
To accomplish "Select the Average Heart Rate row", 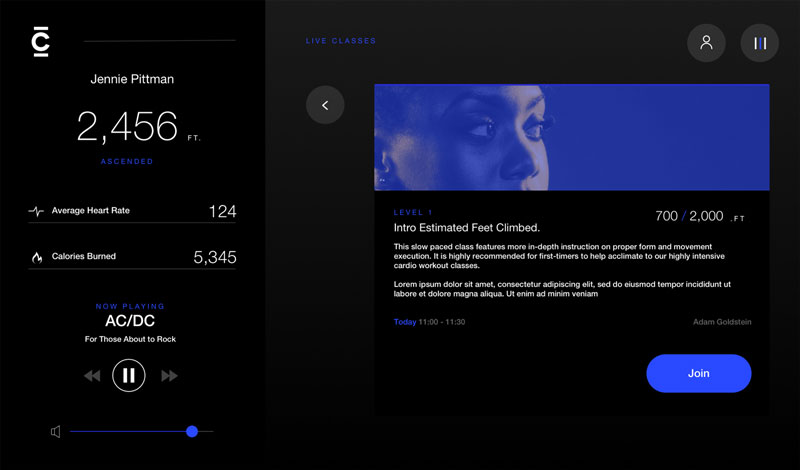I will [132, 211].
